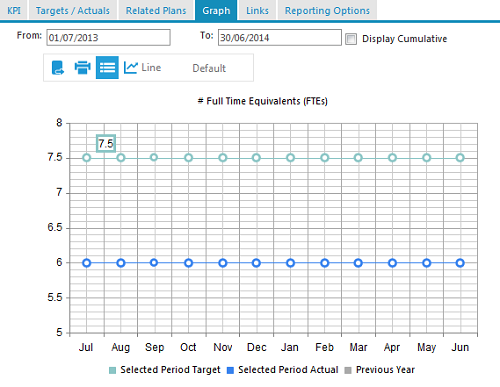Click the Dec target data point

tap(256, 158)
